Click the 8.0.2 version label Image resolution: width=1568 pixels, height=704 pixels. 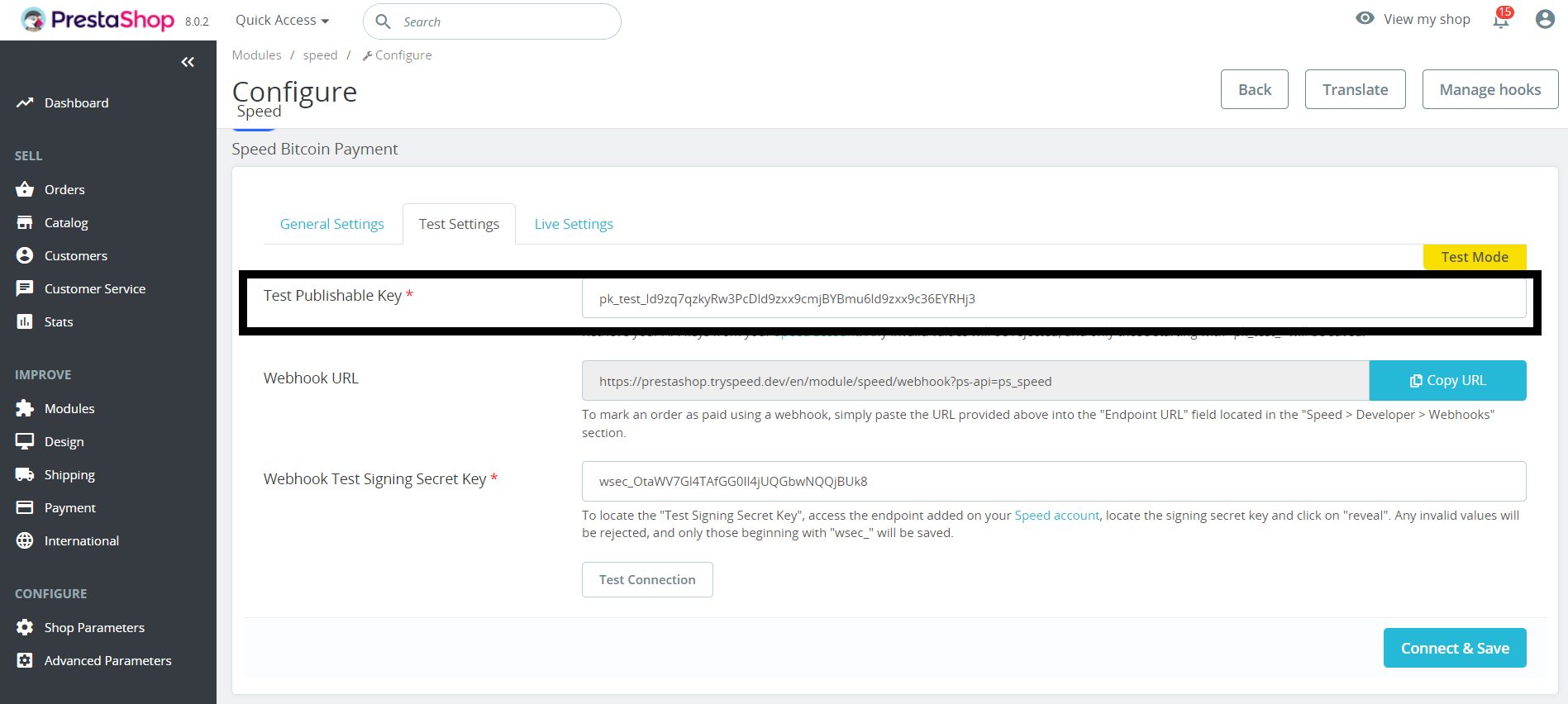tap(197, 22)
